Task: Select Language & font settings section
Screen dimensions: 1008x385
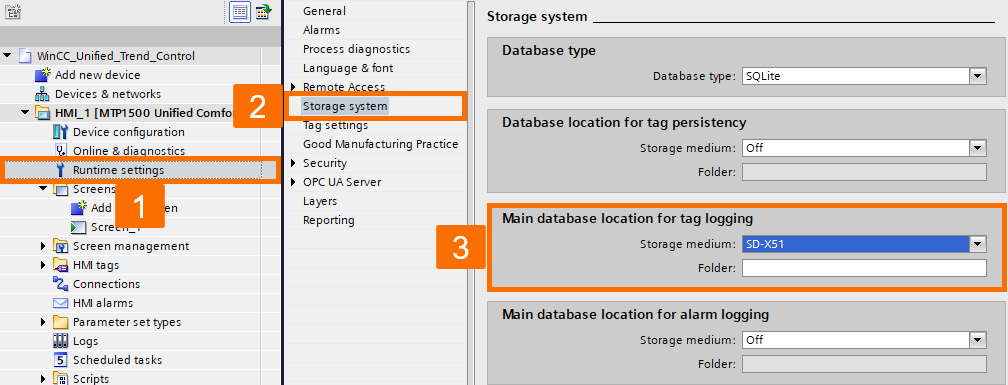Action: tap(348, 67)
